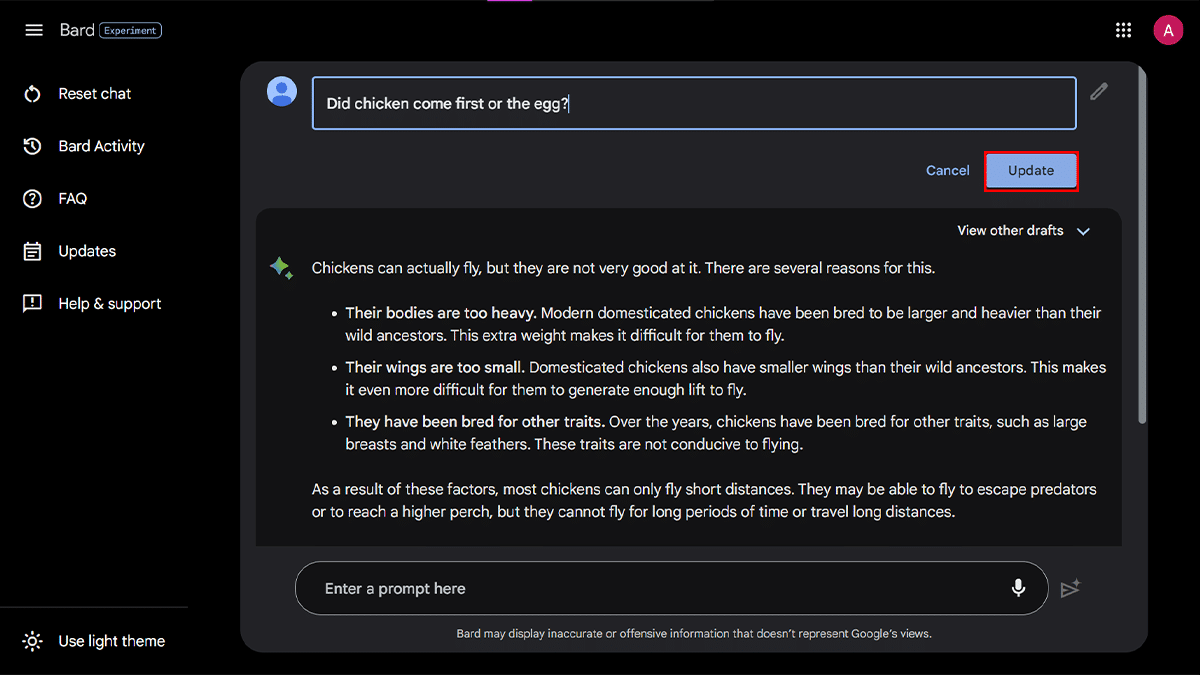Cancel editing the prompt
Screen dimensions: 1200x675
point(947,171)
